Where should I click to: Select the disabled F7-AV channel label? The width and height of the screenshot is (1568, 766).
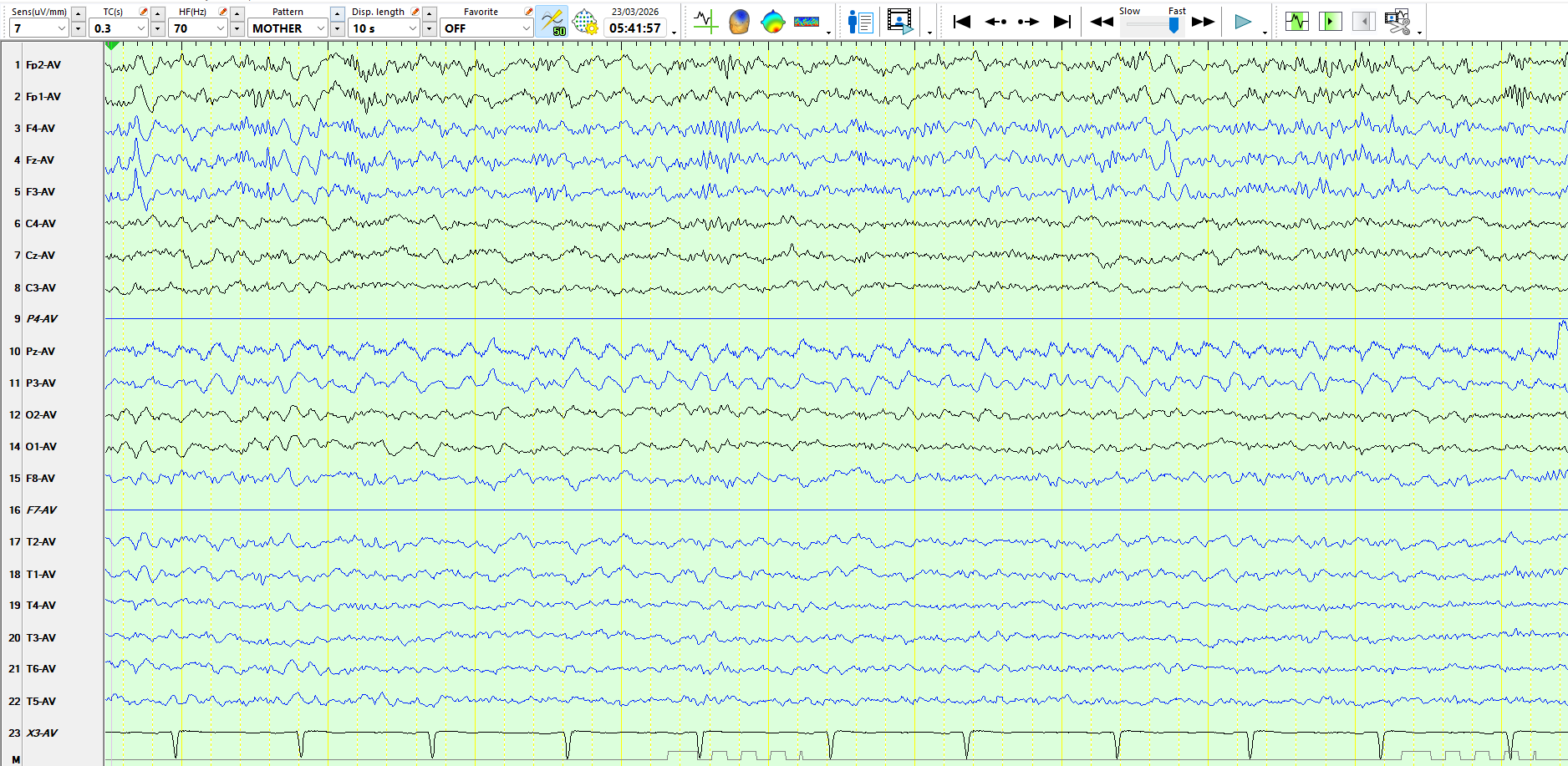click(42, 510)
